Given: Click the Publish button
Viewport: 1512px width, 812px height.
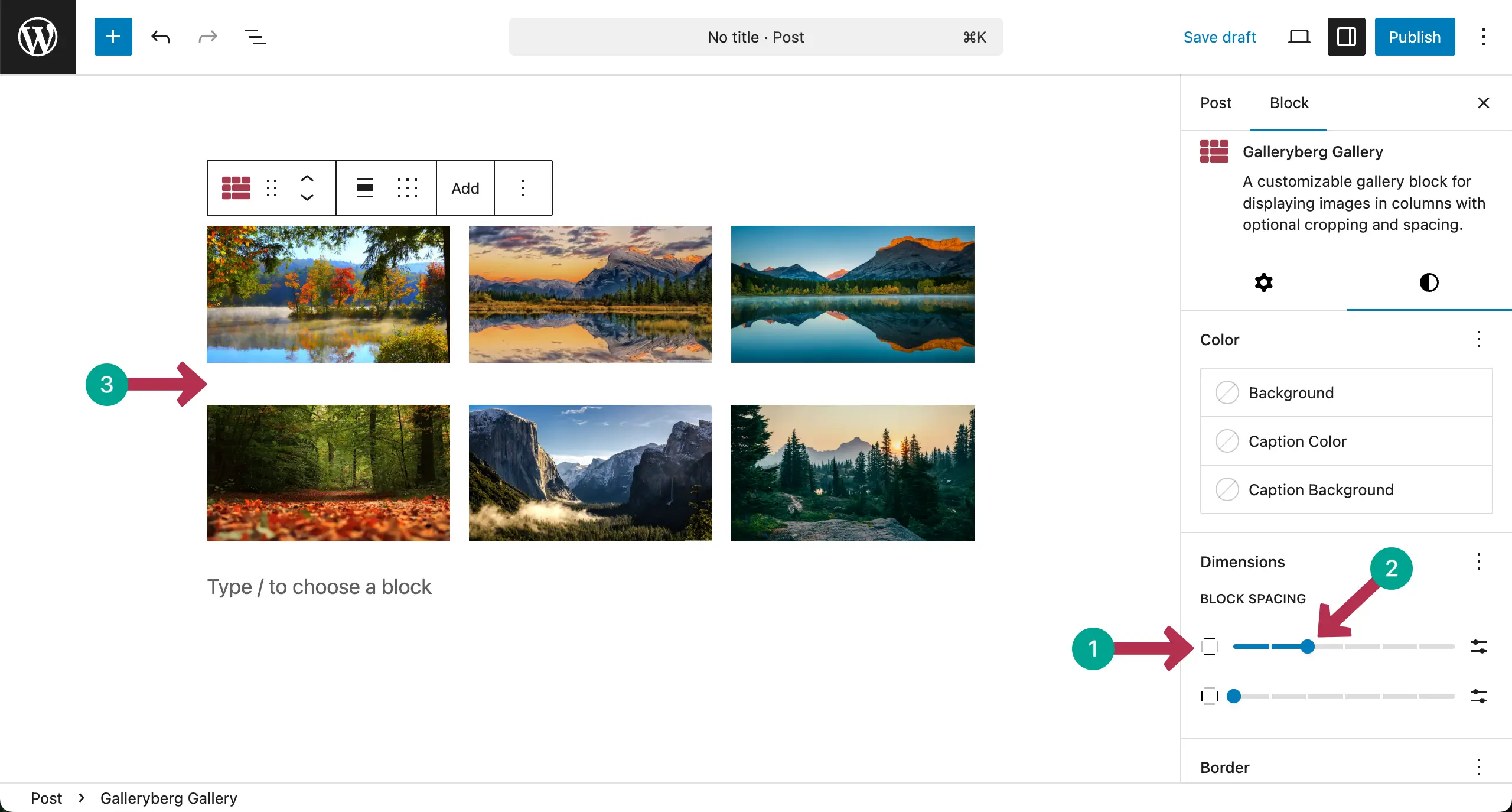Looking at the screenshot, I should coord(1415,37).
